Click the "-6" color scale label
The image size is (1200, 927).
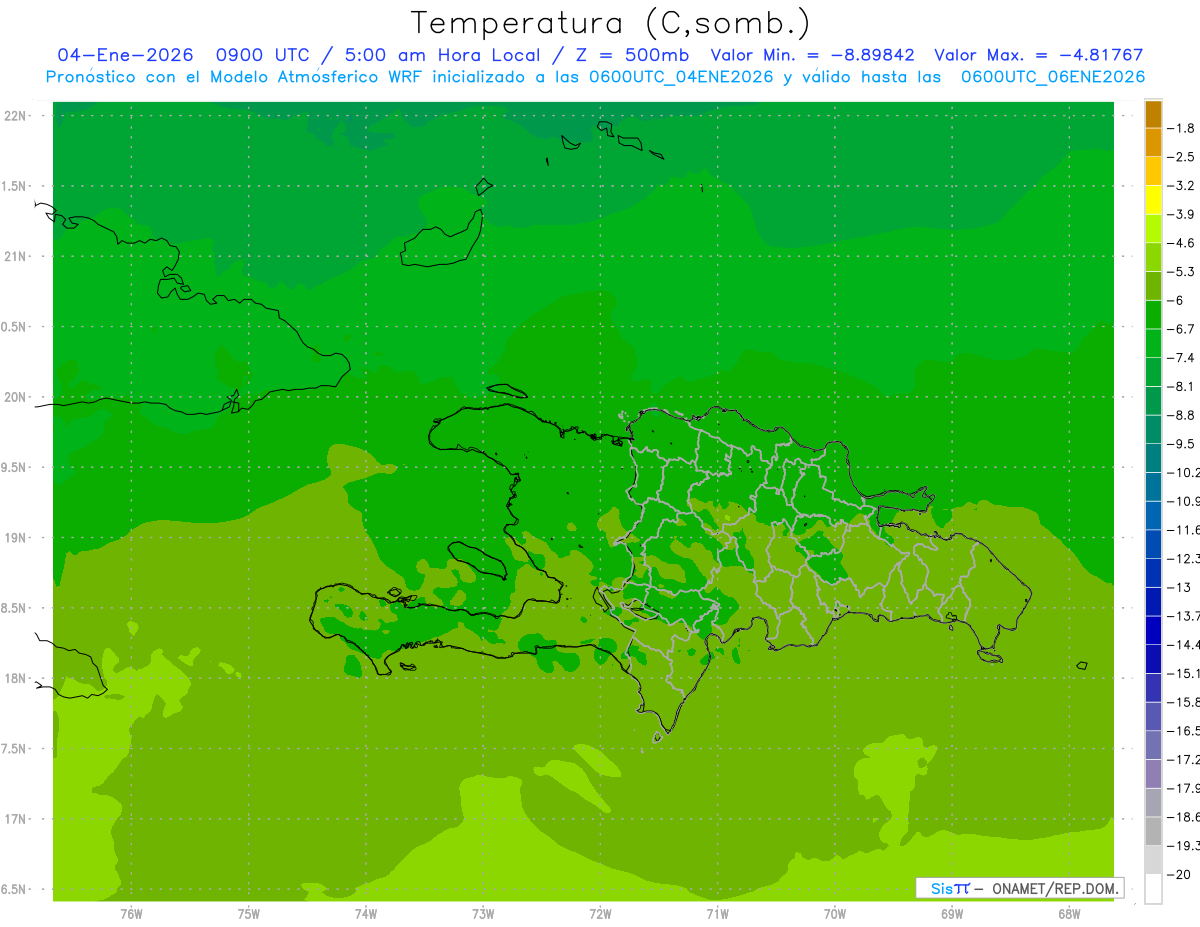click(x=1176, y=300)
